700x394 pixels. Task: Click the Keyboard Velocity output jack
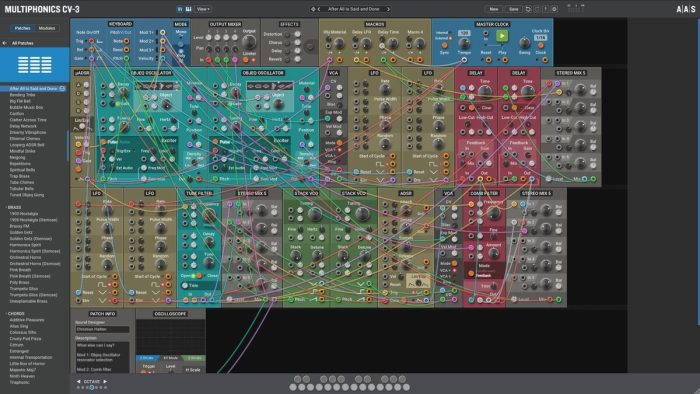pyautogui.click(x=162, y=58)
